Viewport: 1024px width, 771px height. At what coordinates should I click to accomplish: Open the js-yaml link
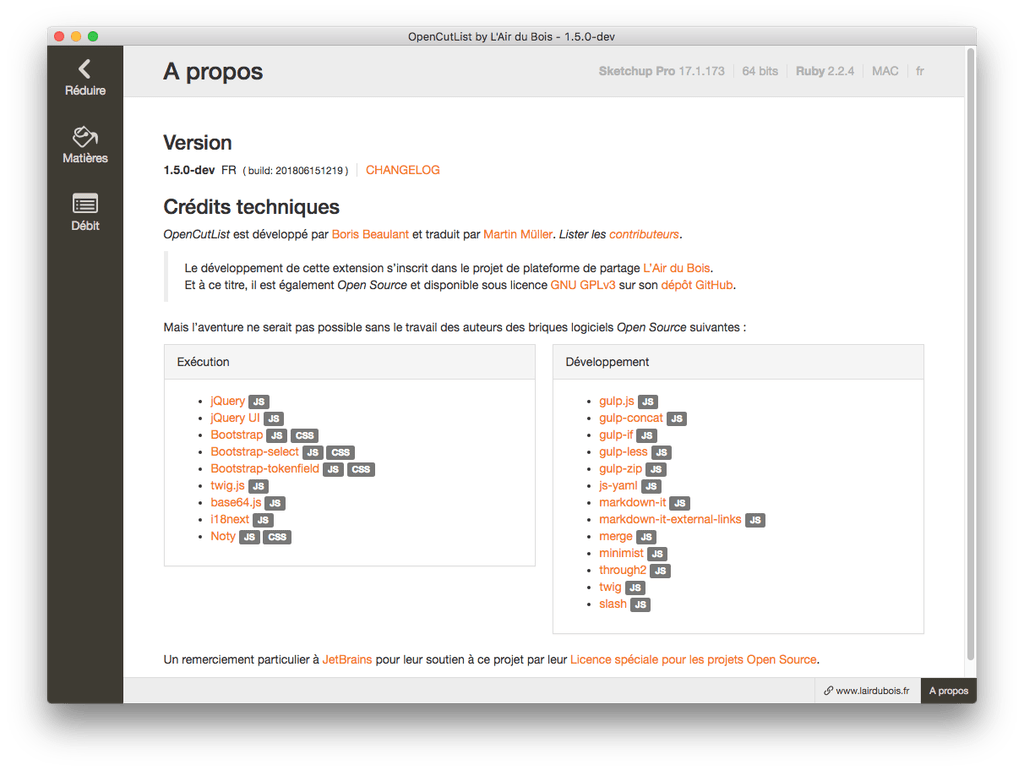click(x=618, y=486)
